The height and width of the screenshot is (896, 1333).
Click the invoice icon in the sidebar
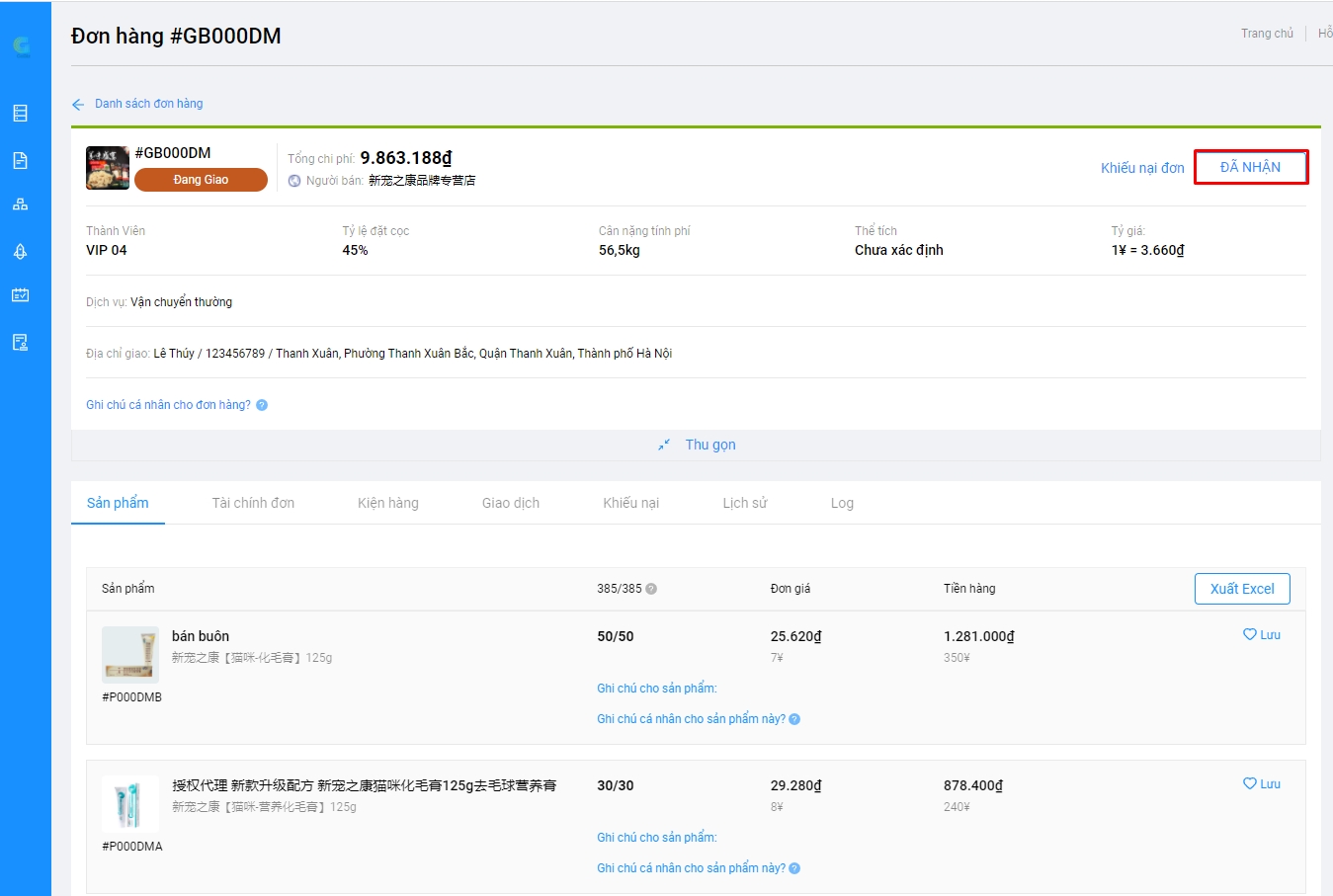[x=20, y=342]
